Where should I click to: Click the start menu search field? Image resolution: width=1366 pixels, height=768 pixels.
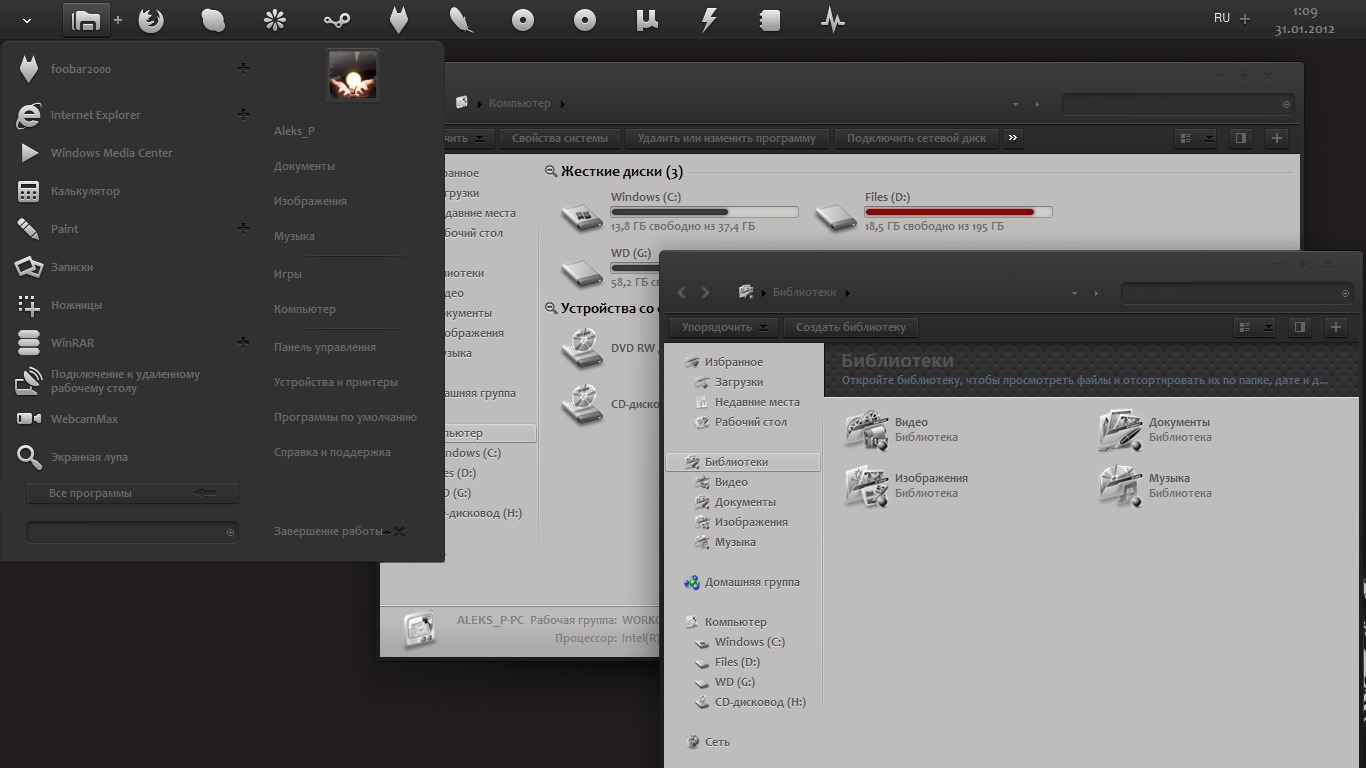132,532
